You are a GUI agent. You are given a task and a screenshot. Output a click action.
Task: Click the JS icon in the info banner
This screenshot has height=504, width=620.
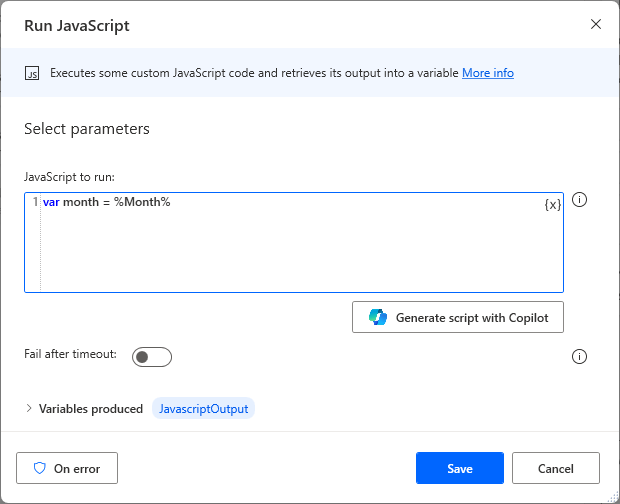(33, 73)
